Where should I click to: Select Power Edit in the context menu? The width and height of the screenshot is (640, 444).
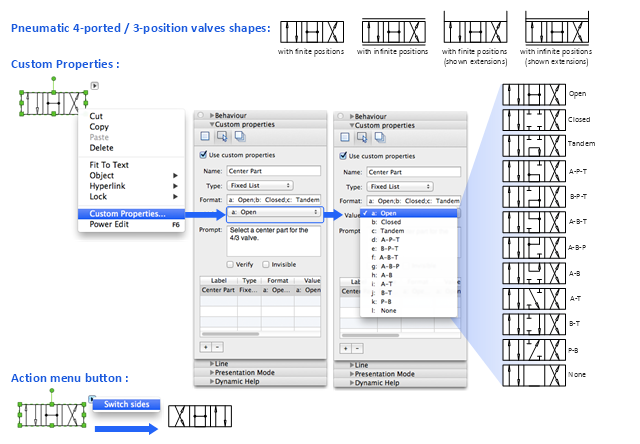click(x=110, y=224)
